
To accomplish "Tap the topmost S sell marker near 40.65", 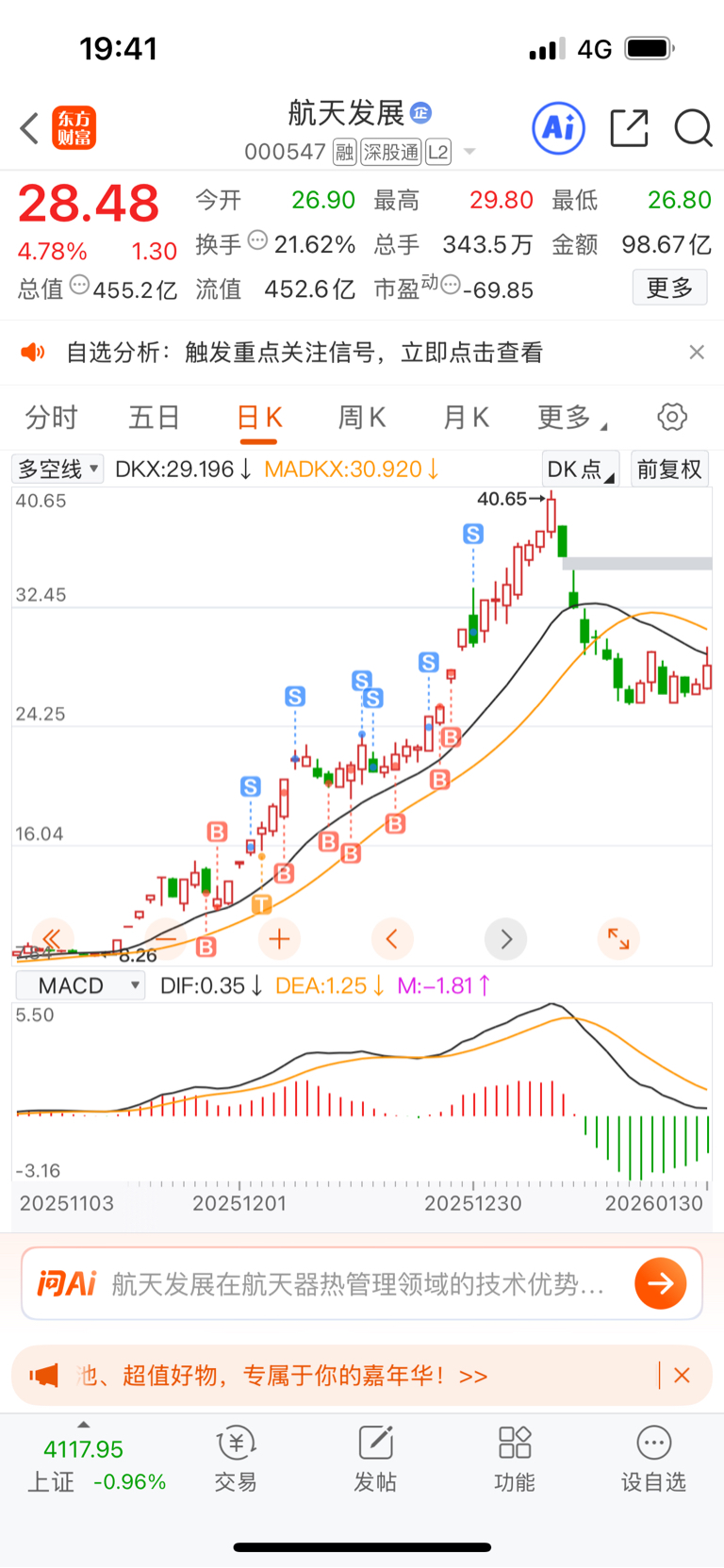I will pyautogui.click(x=473, y=534).
